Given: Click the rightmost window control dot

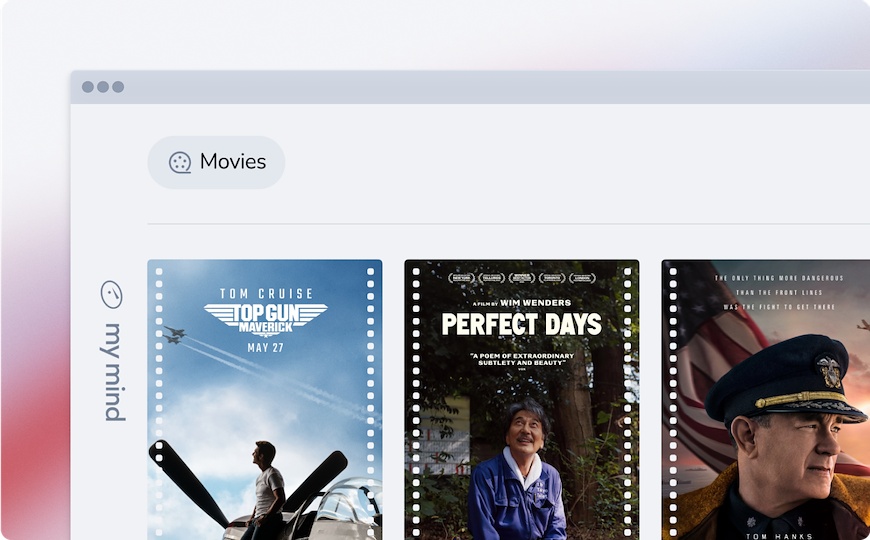Looking at the screenshot, I should [118, 87].
